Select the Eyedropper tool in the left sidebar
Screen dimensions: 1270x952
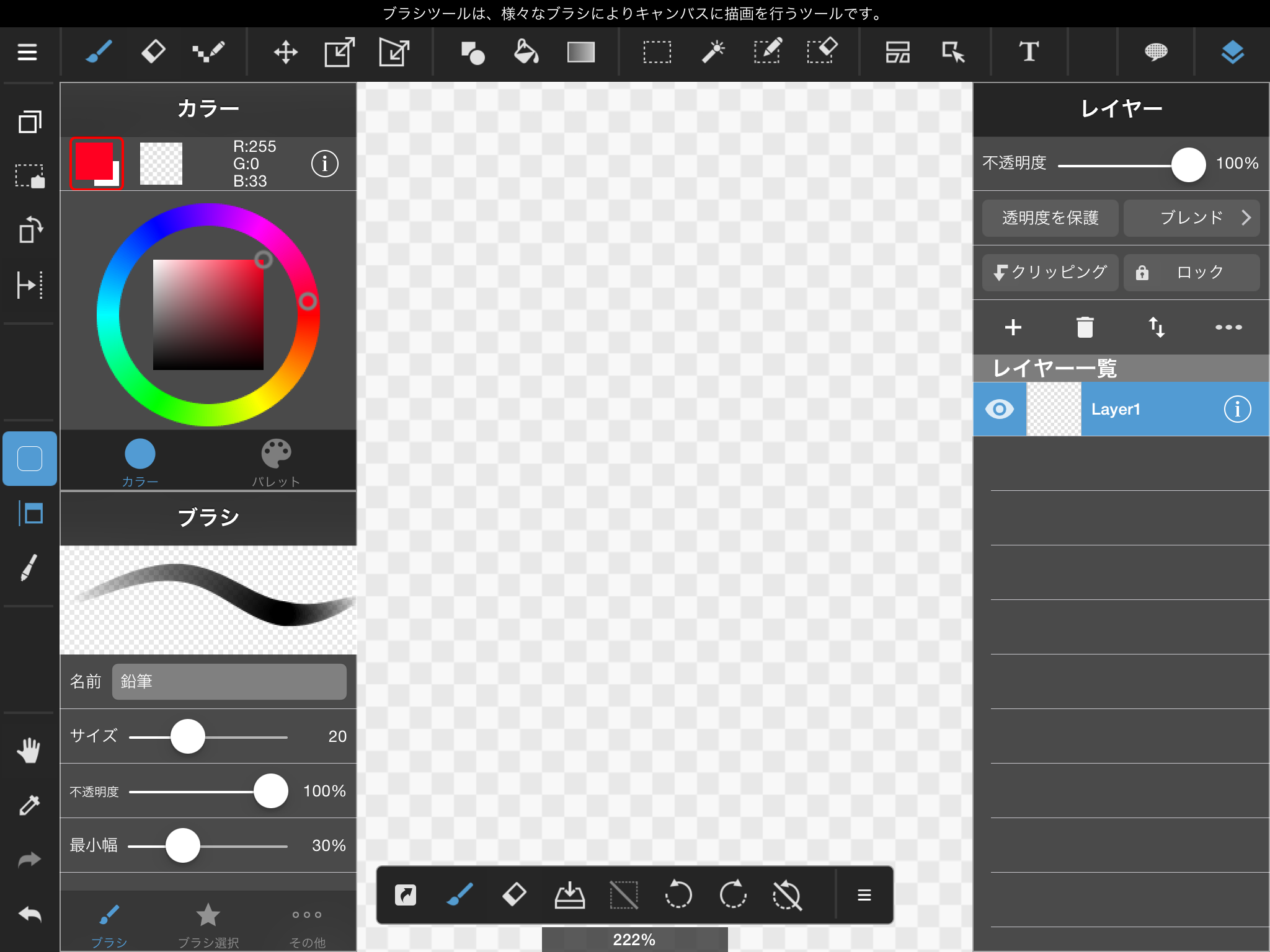[x=28, y=804]
